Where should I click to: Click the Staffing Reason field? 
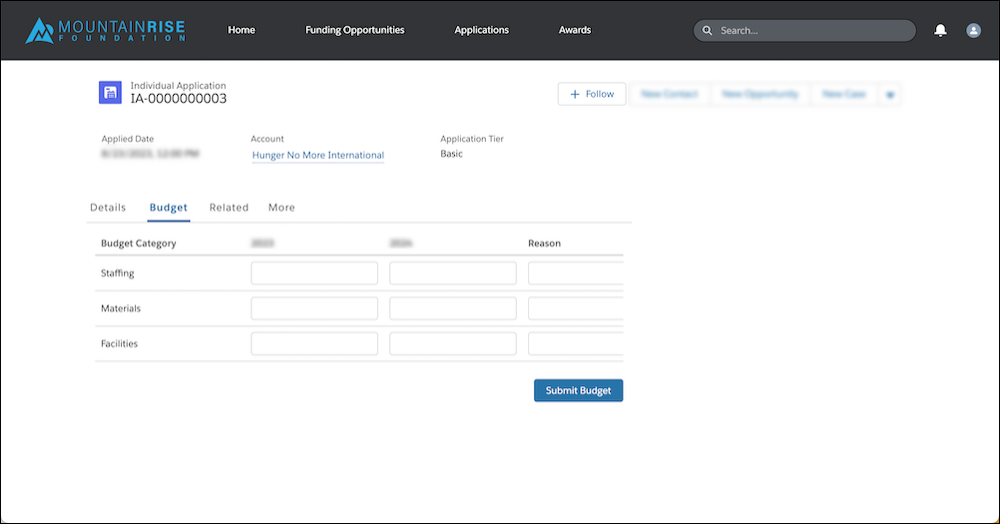point(576,273)
